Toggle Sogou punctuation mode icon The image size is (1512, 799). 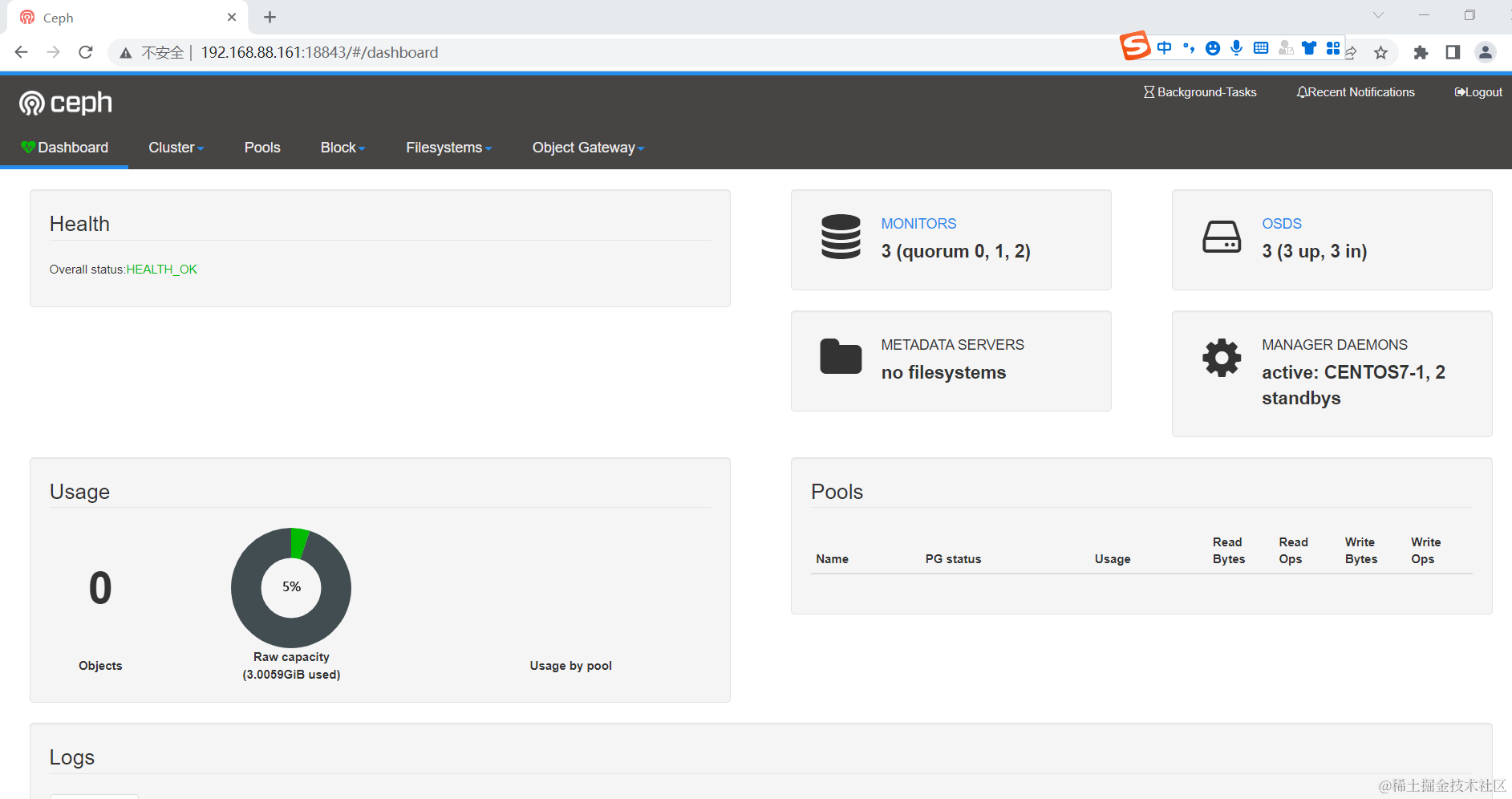click(x=1189, y=48)
